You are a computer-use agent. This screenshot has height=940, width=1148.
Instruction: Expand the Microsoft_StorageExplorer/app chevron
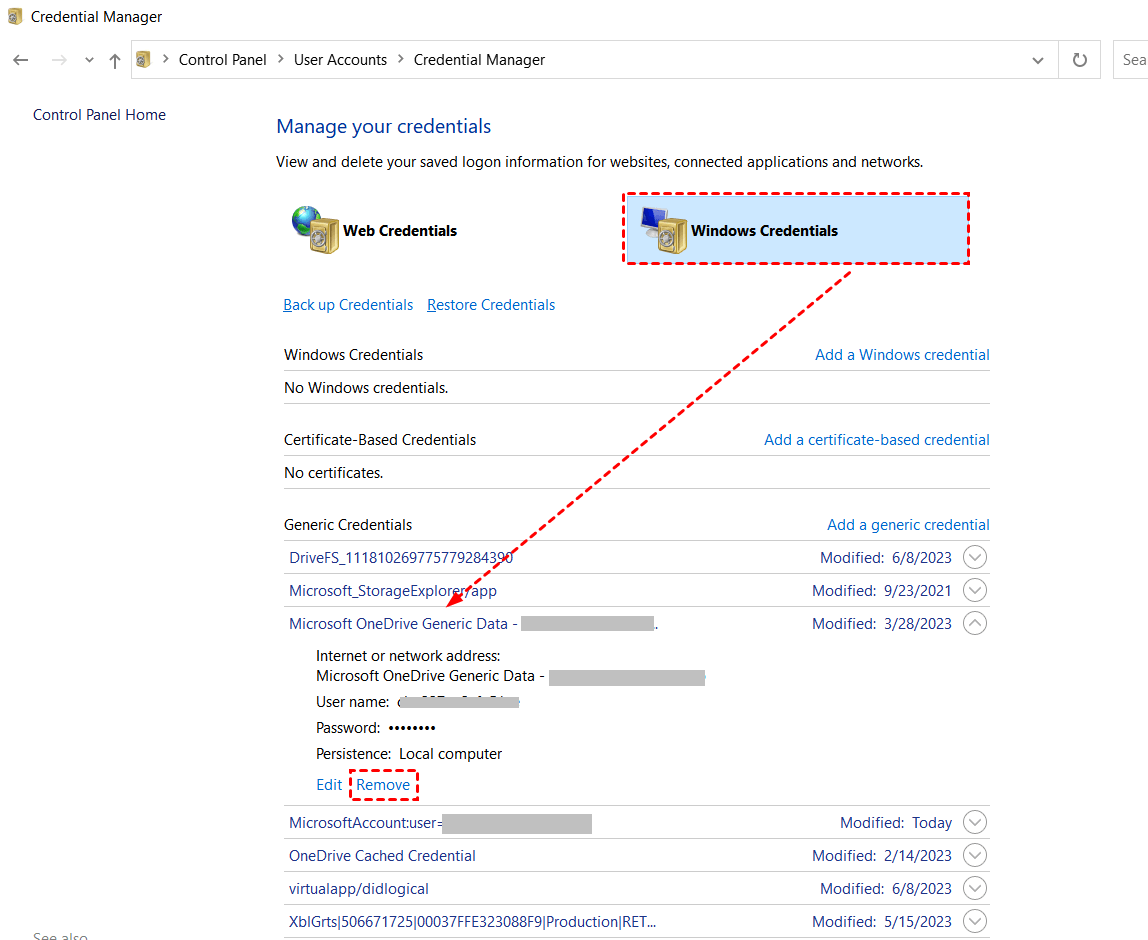click(x=974, y=590)
